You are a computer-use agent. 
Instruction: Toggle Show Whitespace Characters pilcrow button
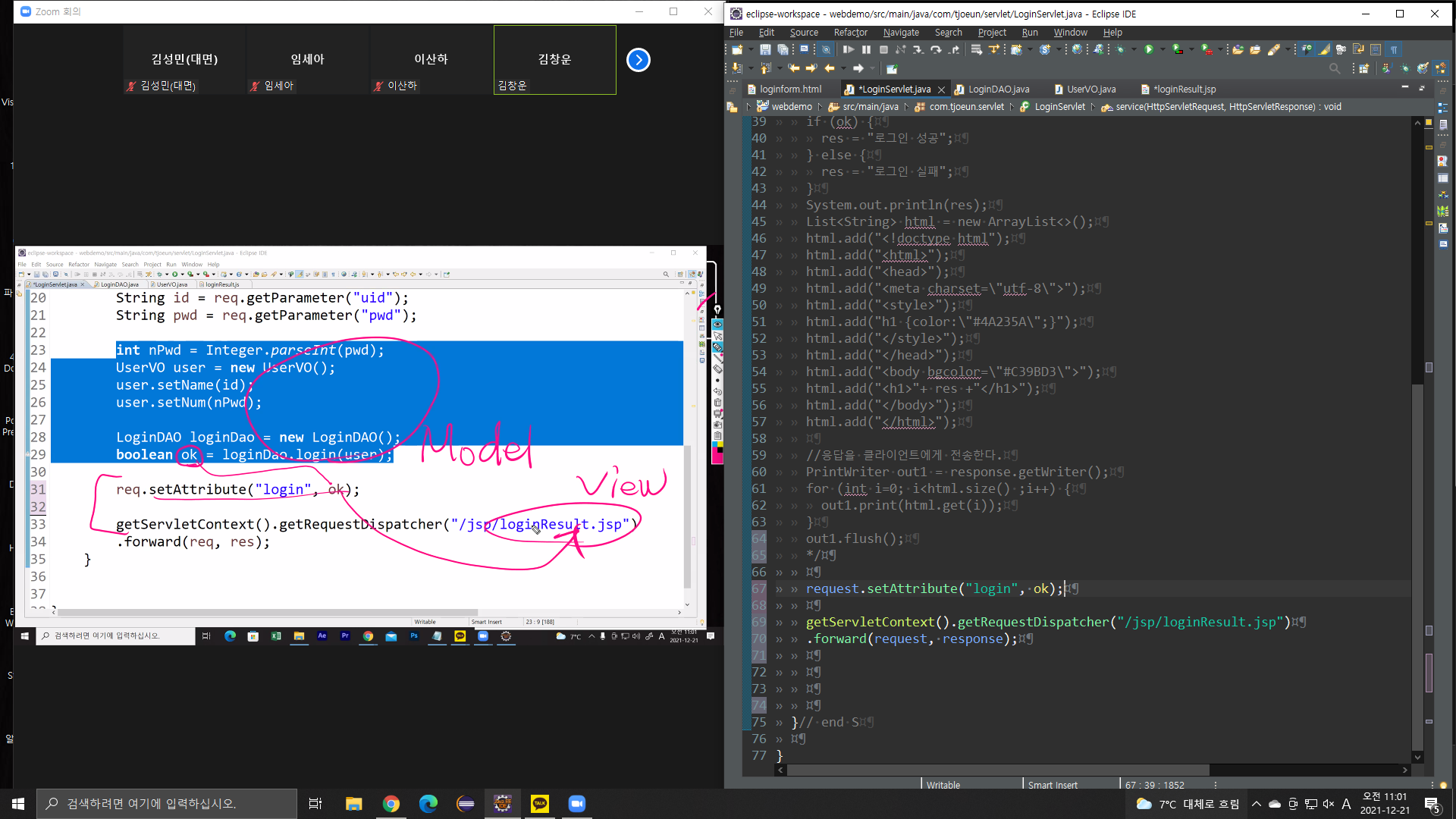click(x=1394, y=49)
